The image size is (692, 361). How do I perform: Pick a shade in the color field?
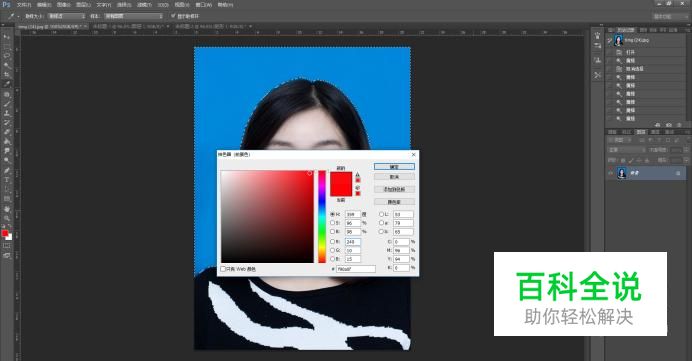click(x=267, y=217)
